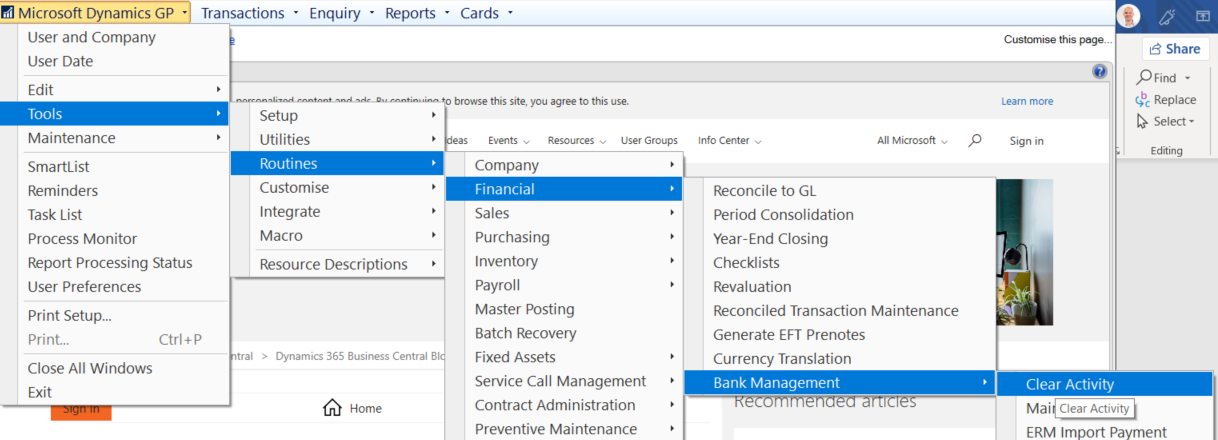1218x440 pixels.
Task: Click Sign in on the Microsoft header
Action: click(x=1026, y=141)
